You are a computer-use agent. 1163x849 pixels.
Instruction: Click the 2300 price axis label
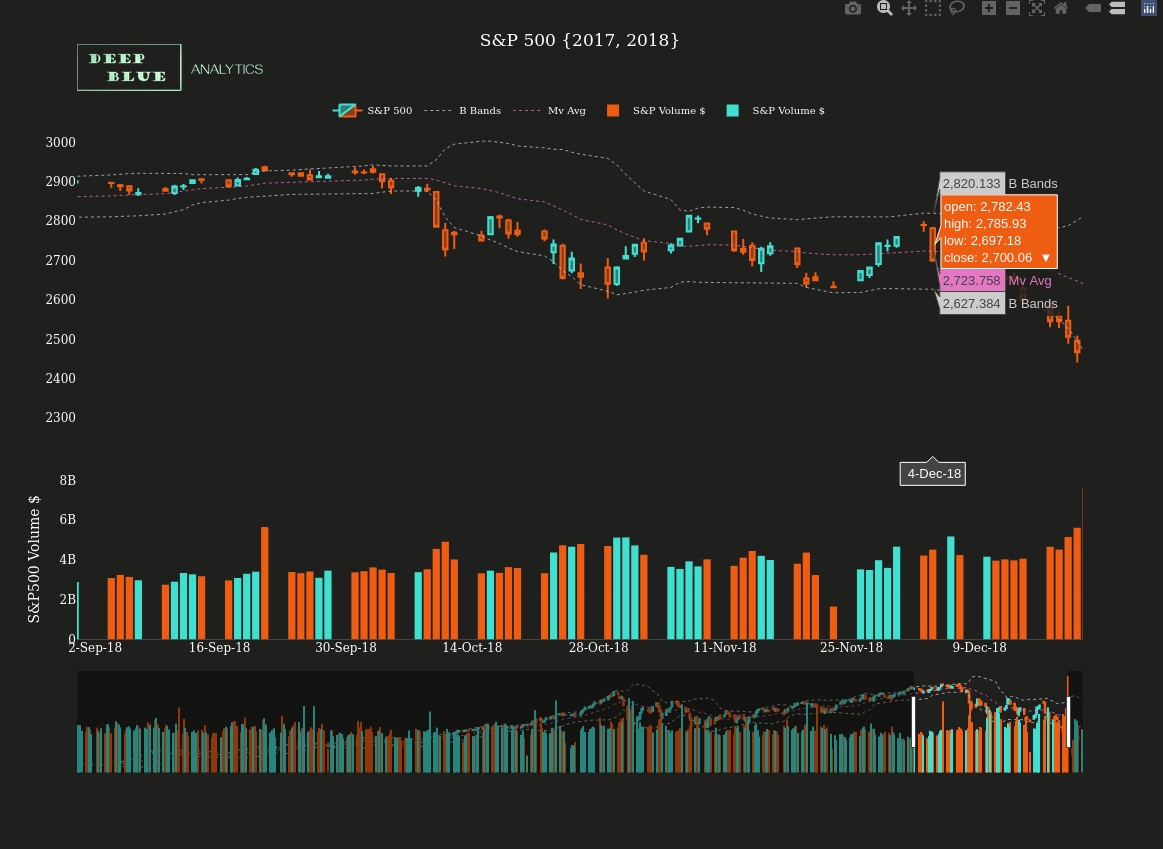[60, 417]
